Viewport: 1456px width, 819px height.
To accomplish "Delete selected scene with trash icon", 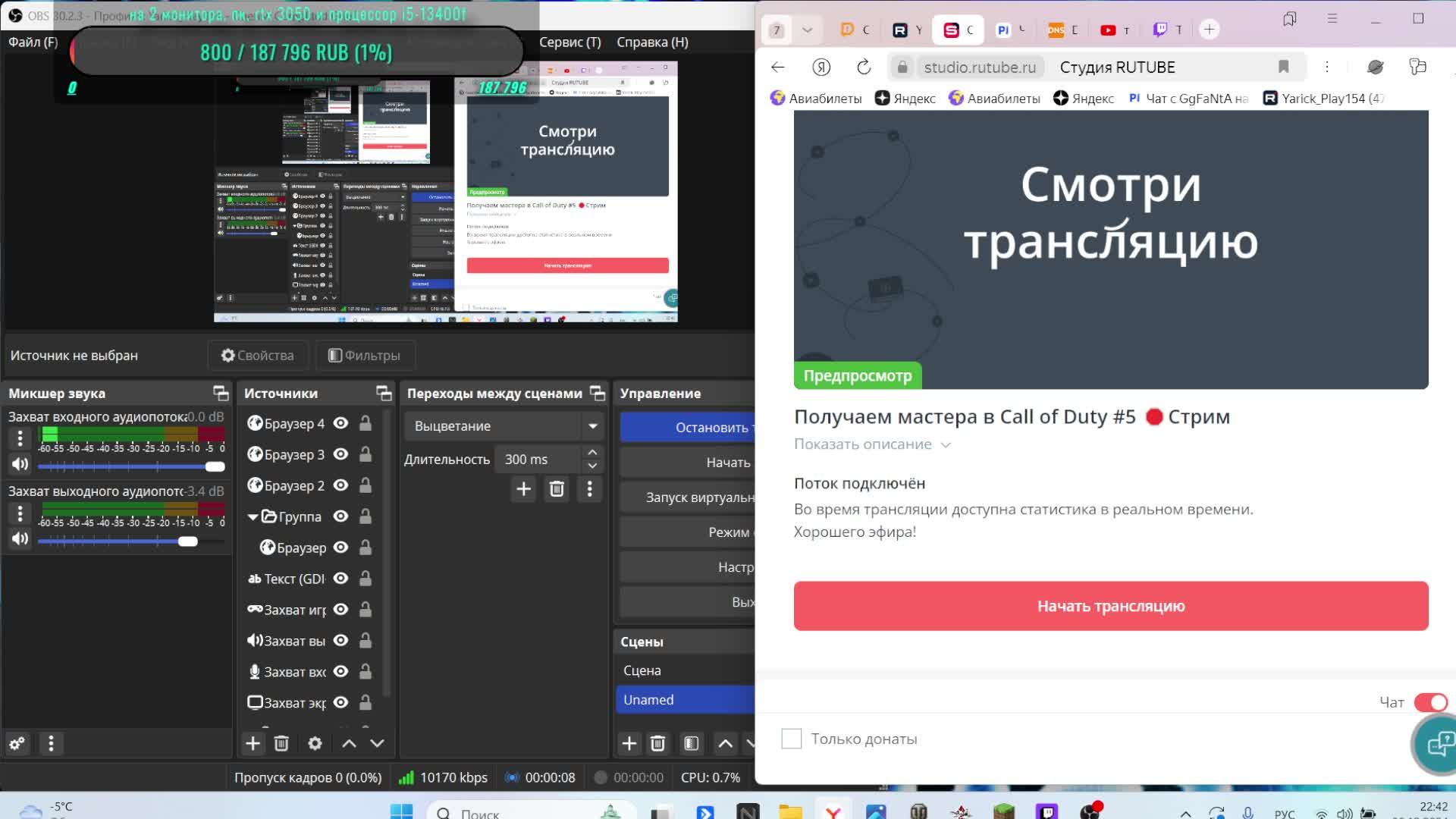I will [x=657, y=744].
